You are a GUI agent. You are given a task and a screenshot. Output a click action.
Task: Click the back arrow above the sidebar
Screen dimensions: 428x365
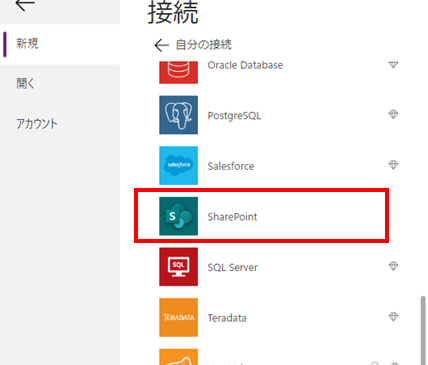pyautogui.click(x=25, y=5)
